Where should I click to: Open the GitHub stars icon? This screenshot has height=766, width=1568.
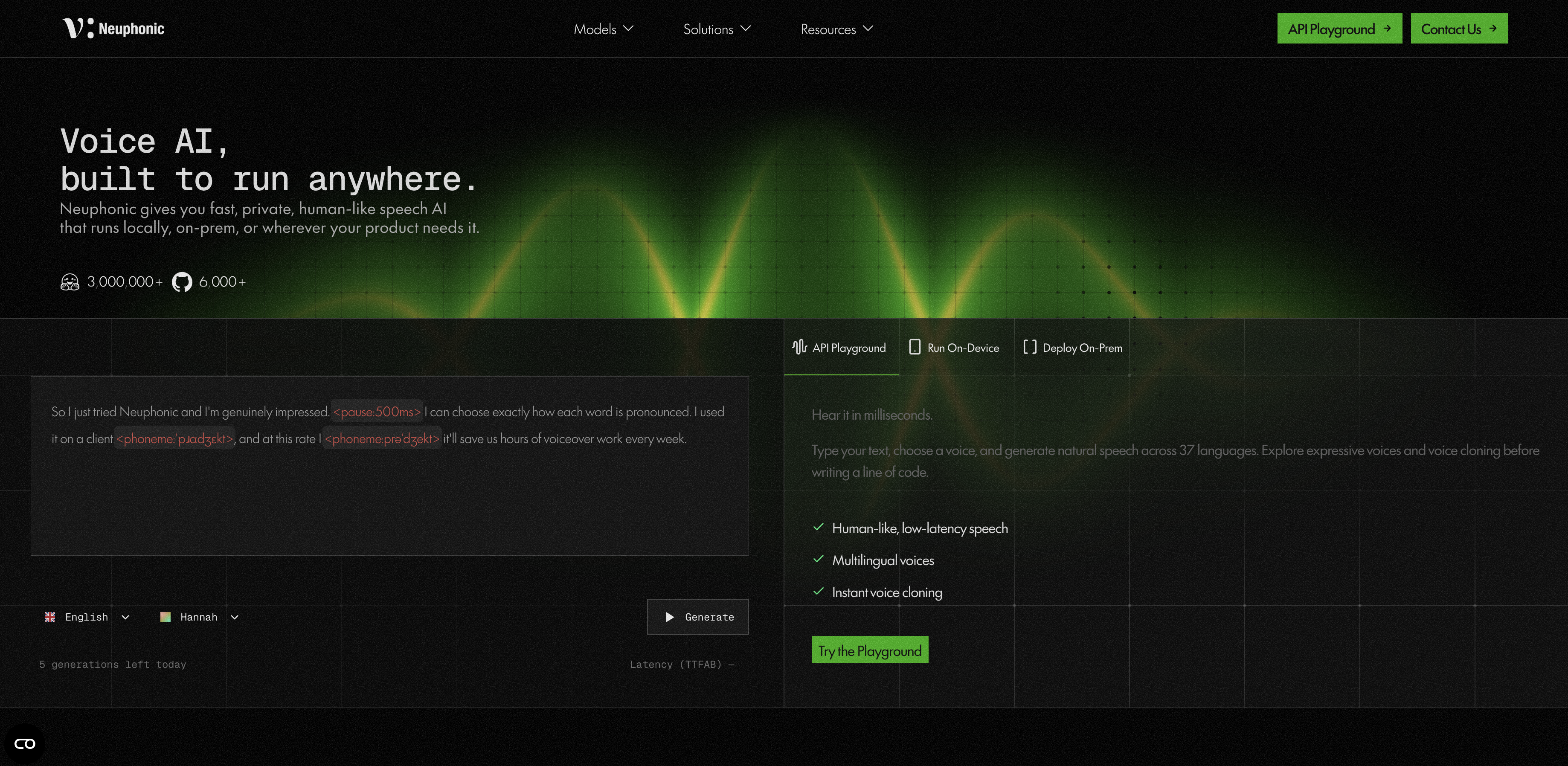(x=181, y=281)
